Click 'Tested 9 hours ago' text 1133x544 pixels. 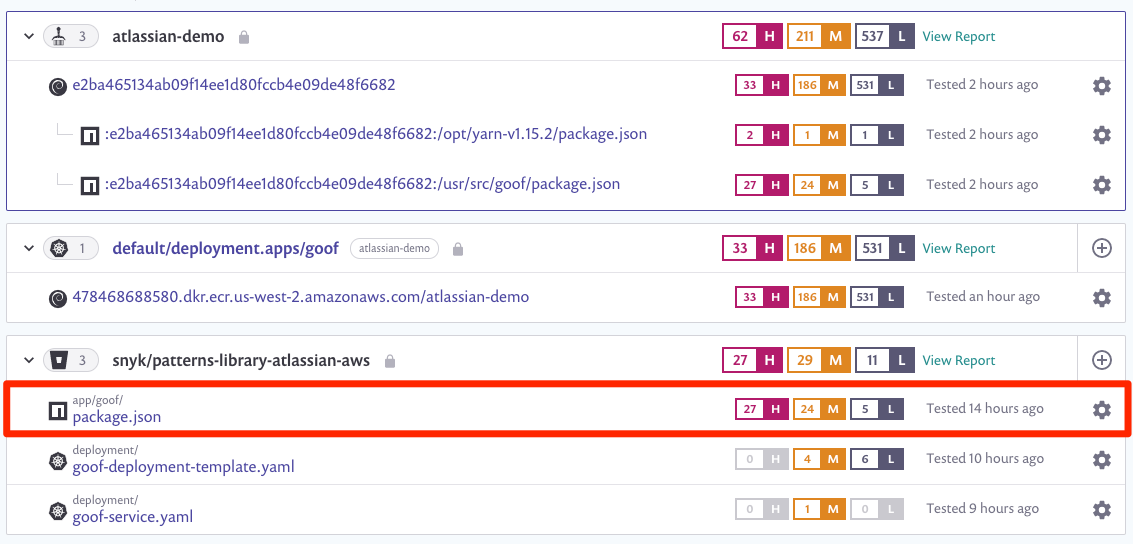tap(983, 509)
